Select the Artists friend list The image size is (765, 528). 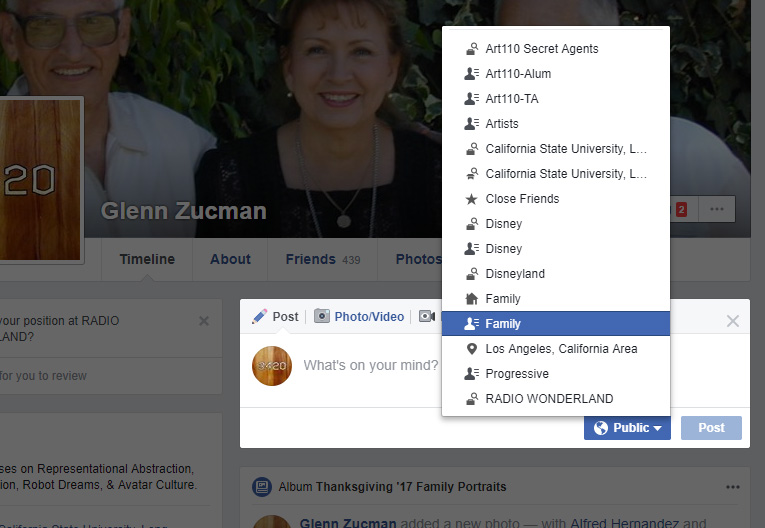click(556, 123)
